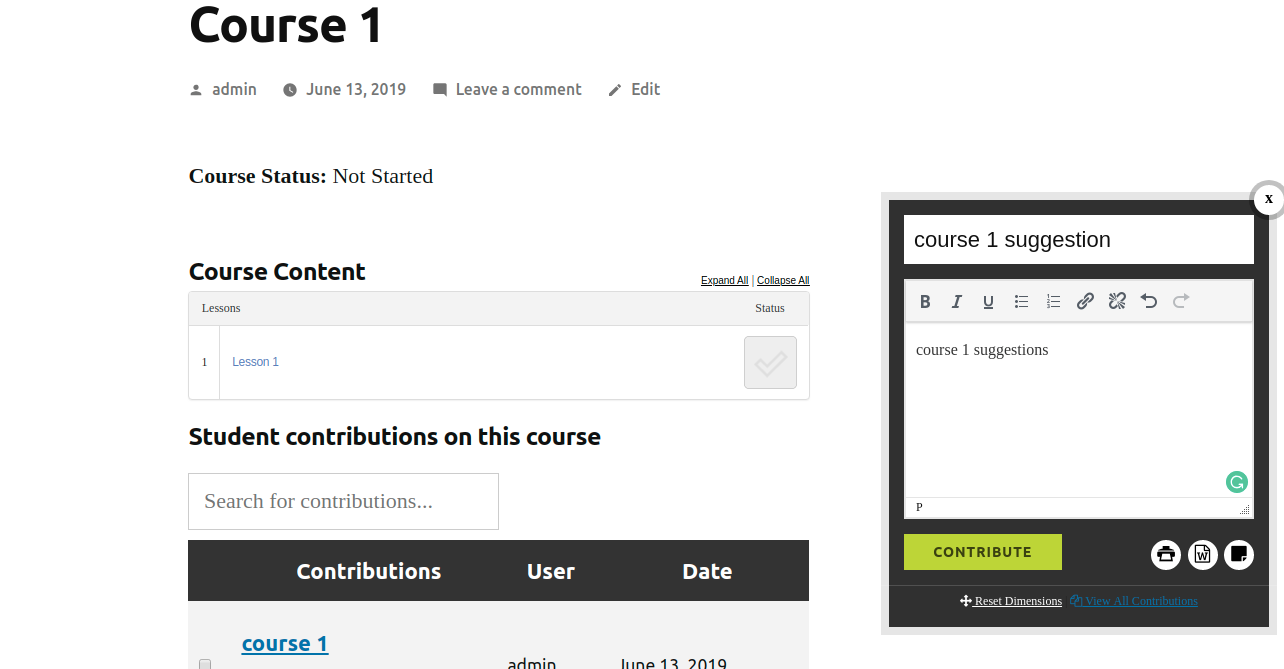Screen dimensions: 1284x669
Task: Click the green Grammarly icon
Action: tap(1237, 482)
